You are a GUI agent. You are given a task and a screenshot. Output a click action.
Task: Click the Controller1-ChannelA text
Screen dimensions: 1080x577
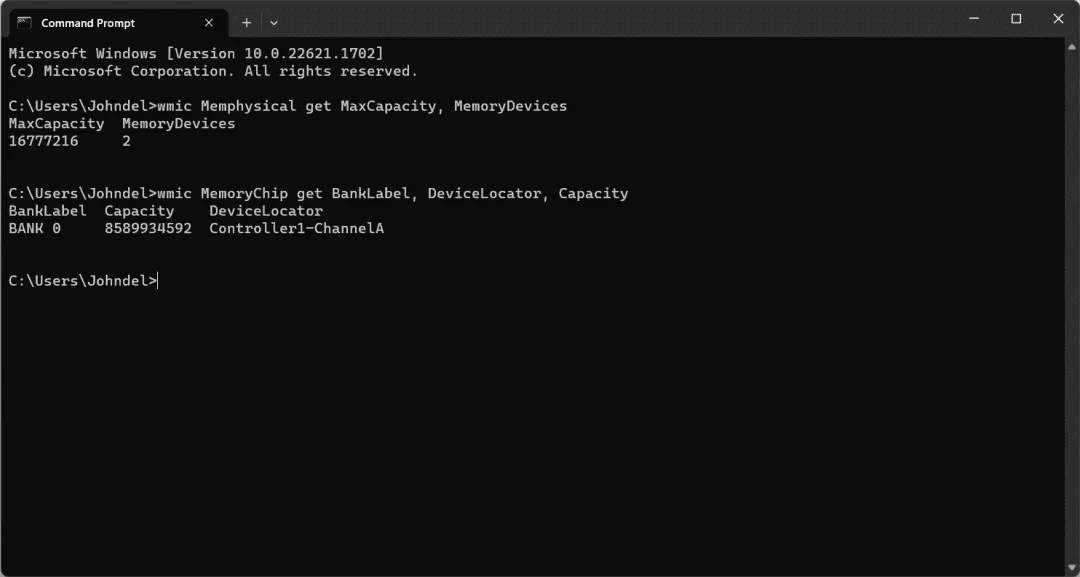coord(296,229)
